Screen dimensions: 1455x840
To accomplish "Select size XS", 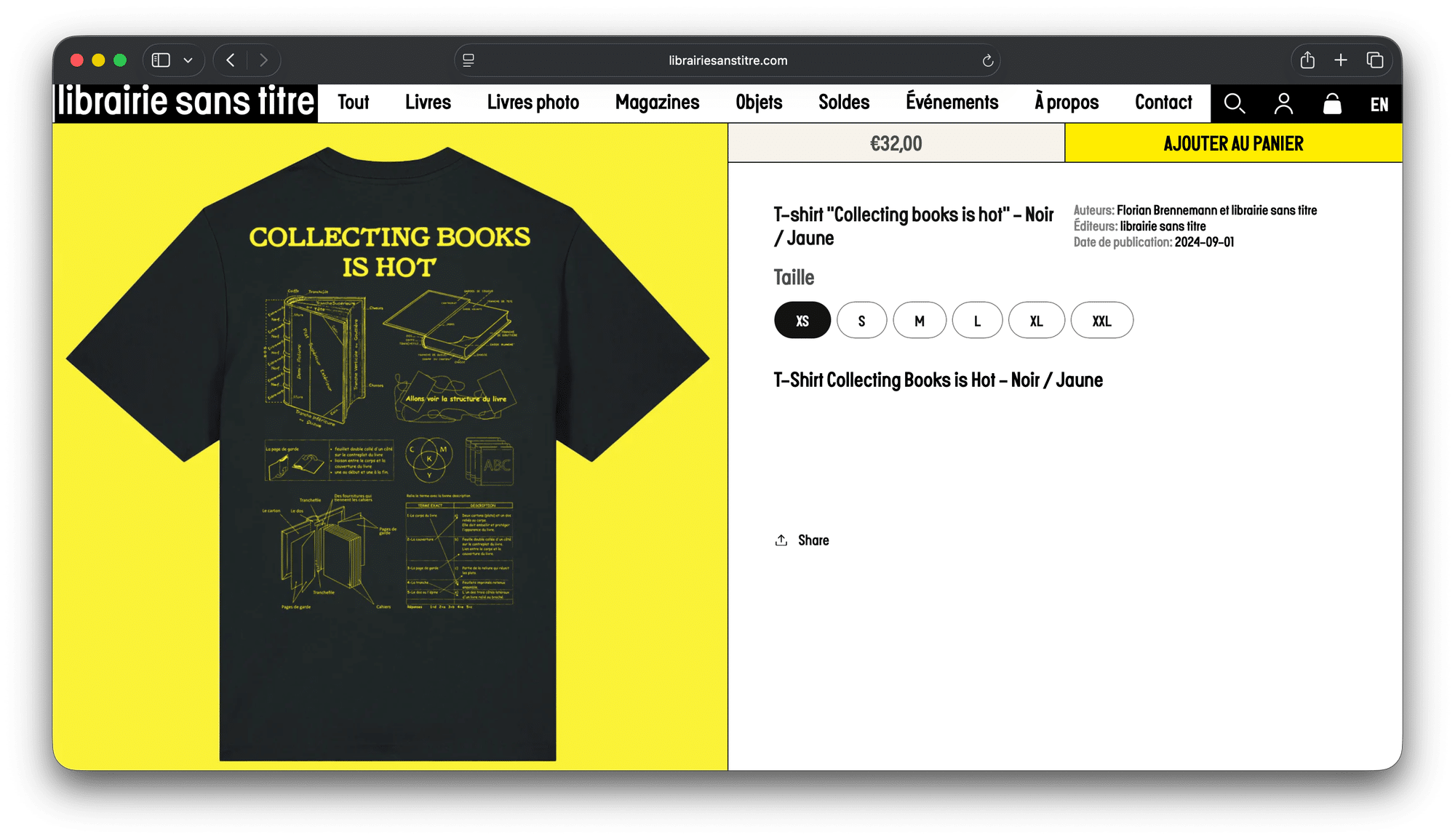I will click(x=802, y=321).
